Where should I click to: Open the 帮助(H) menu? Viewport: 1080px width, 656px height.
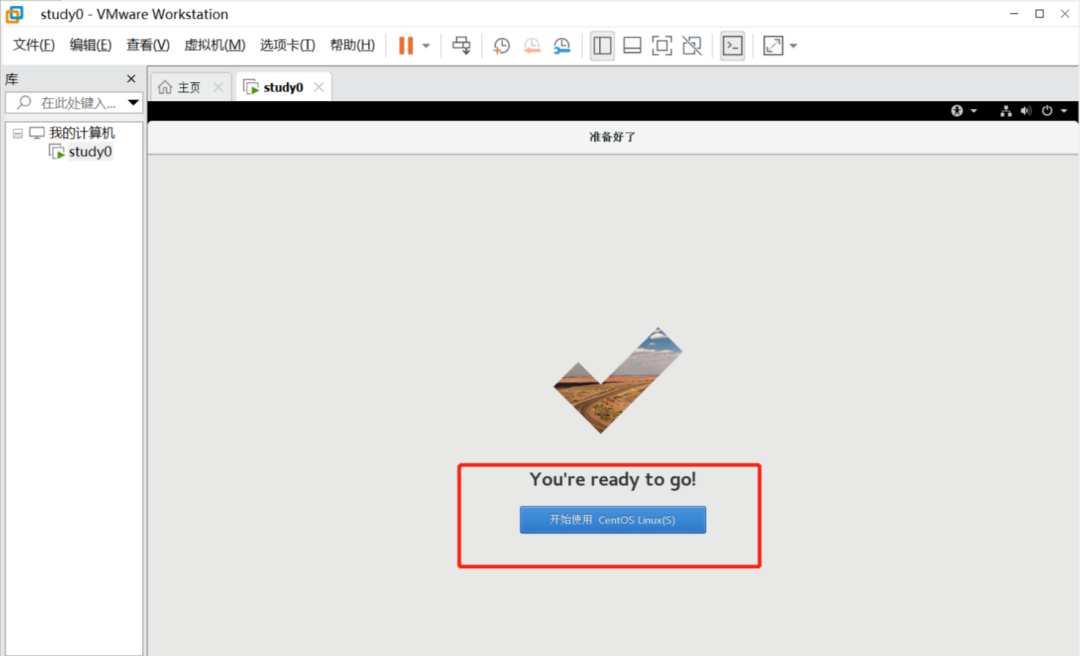pyautogui.click(x=352, y=45)
